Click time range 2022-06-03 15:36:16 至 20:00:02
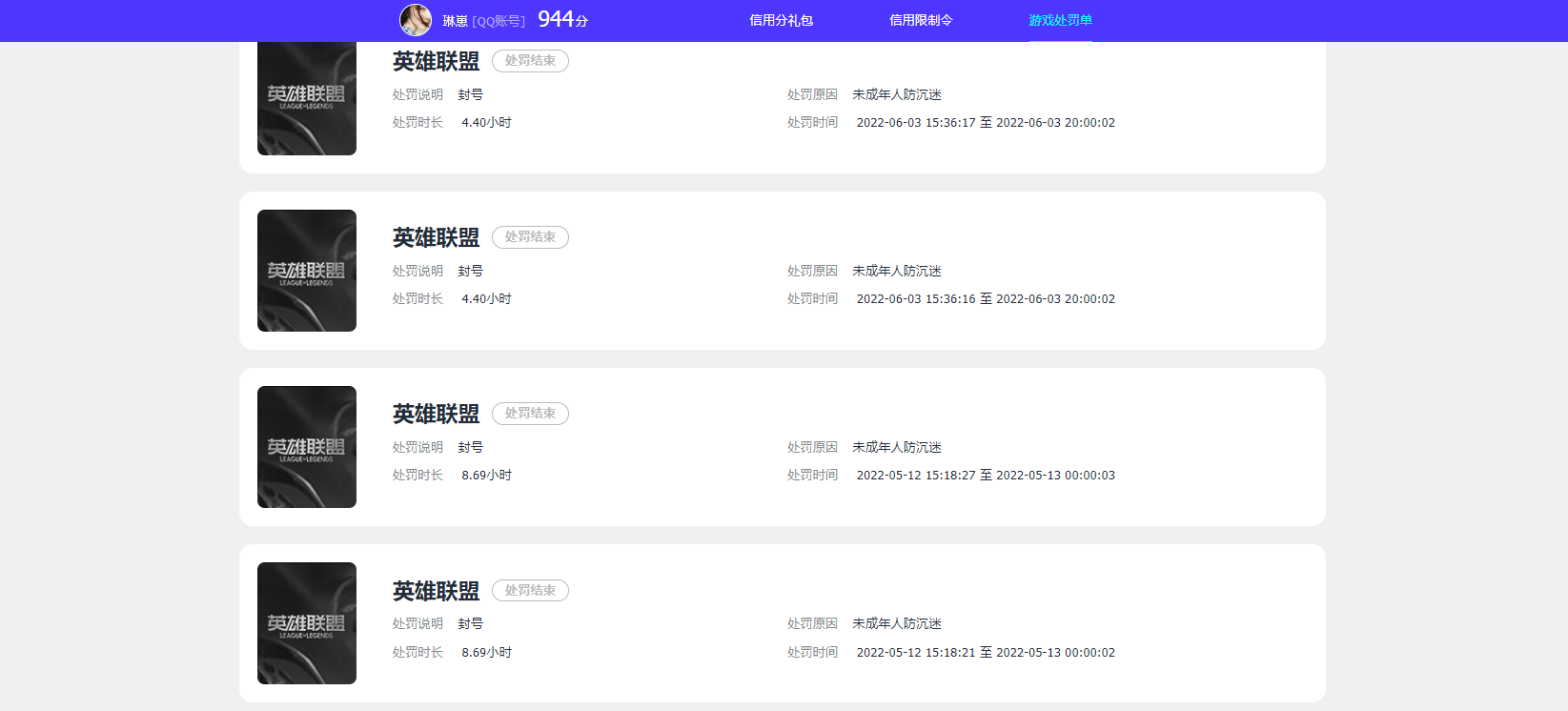 click(986, 298)
